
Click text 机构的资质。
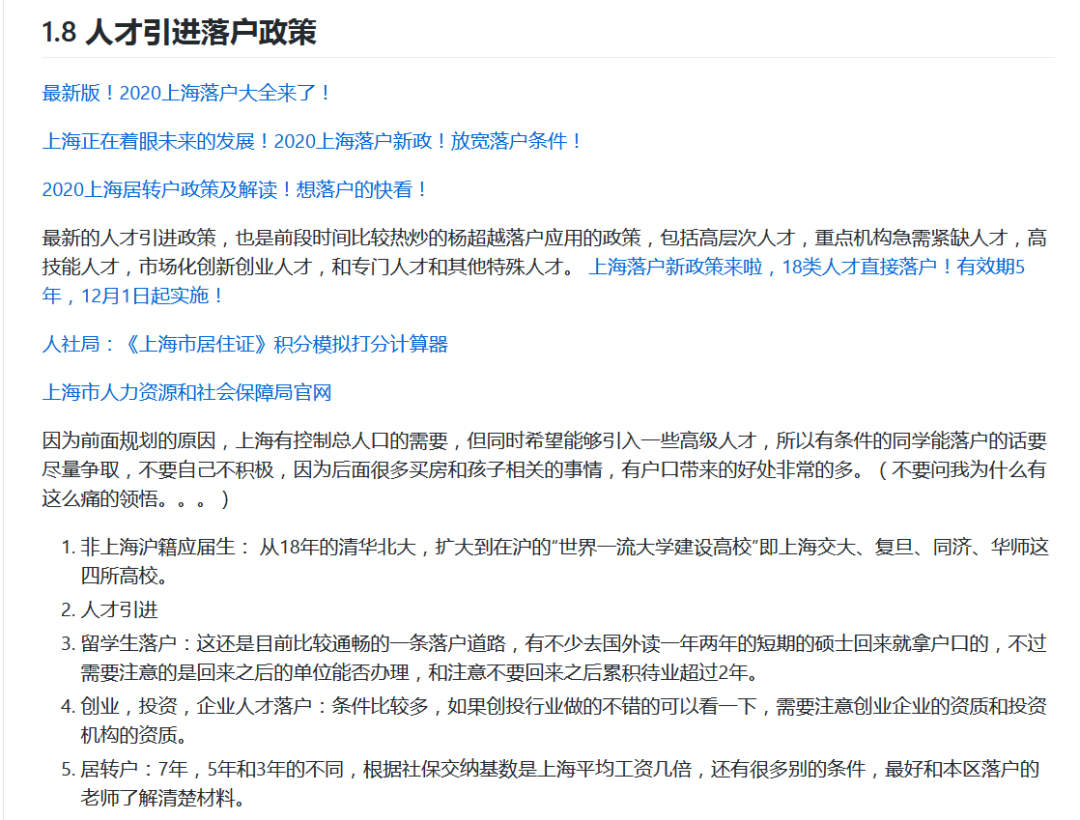pos(134,735)
